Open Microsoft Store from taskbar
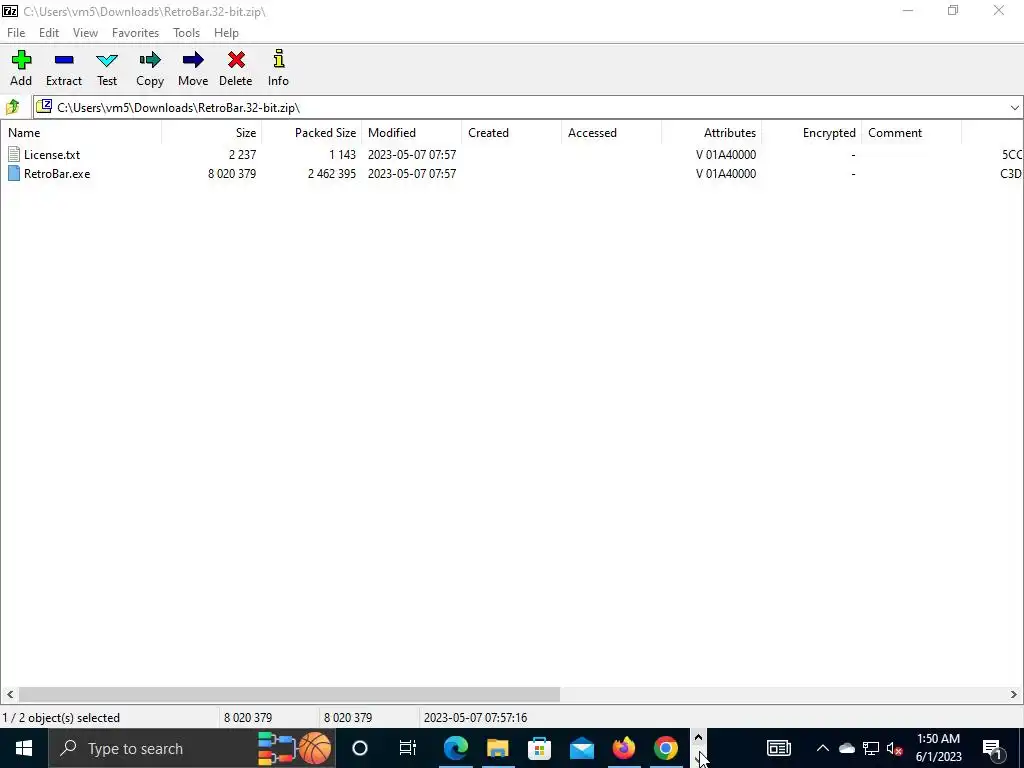Image resolution: width=1024 pixels, height=768 pixels. point(539,748)
